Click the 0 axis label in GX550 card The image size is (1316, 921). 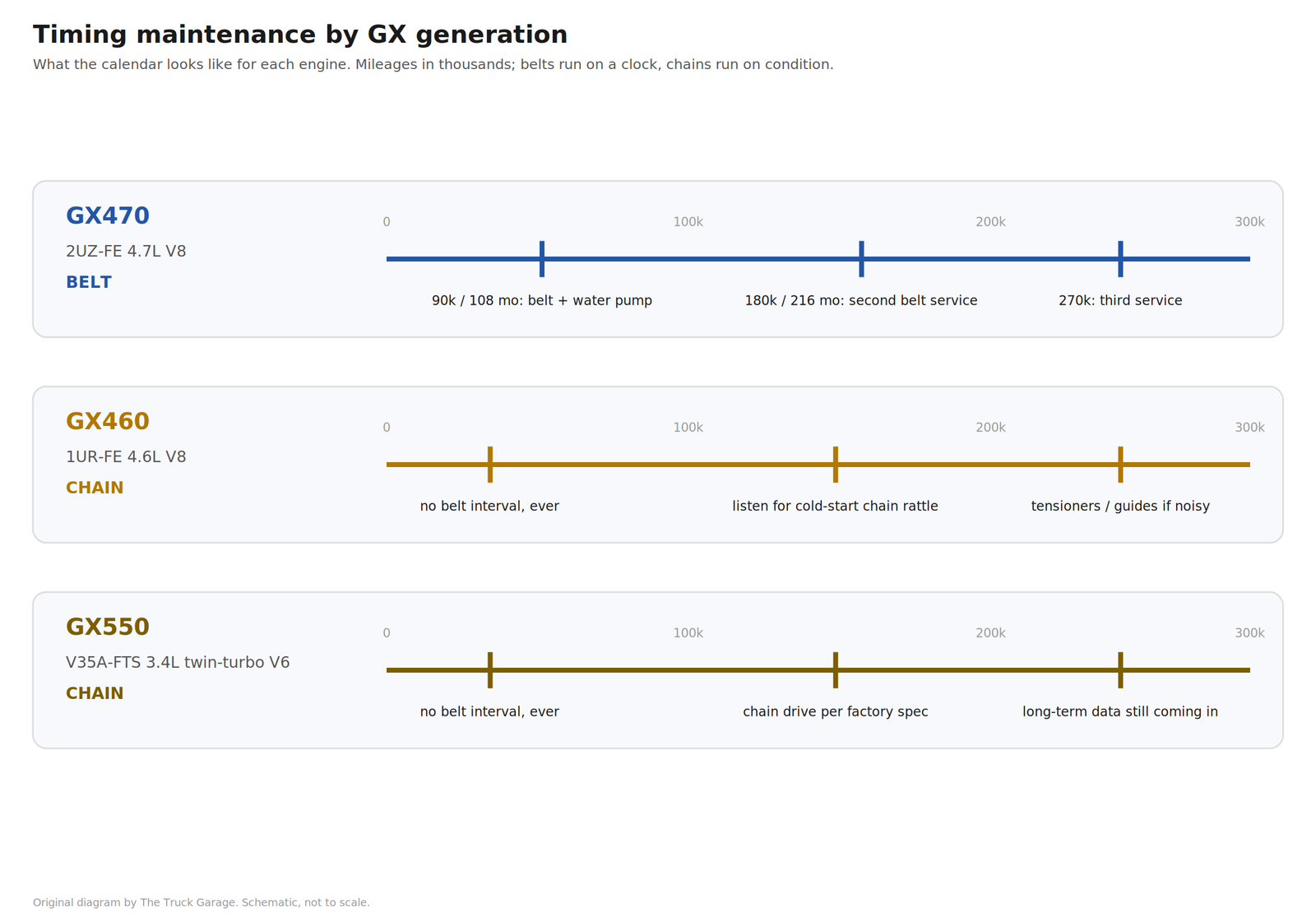point(387,633)
